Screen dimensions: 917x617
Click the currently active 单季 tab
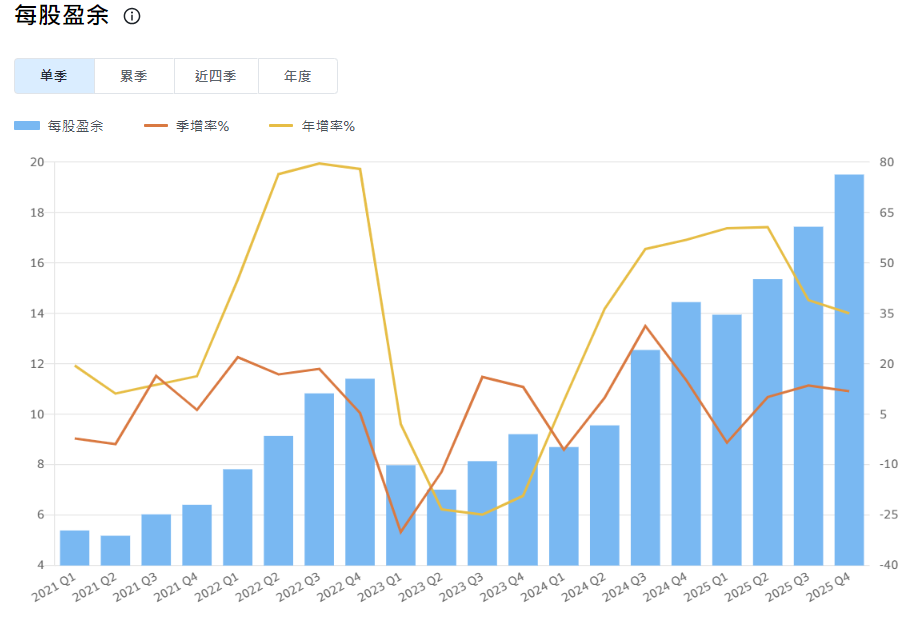point(54,75)
